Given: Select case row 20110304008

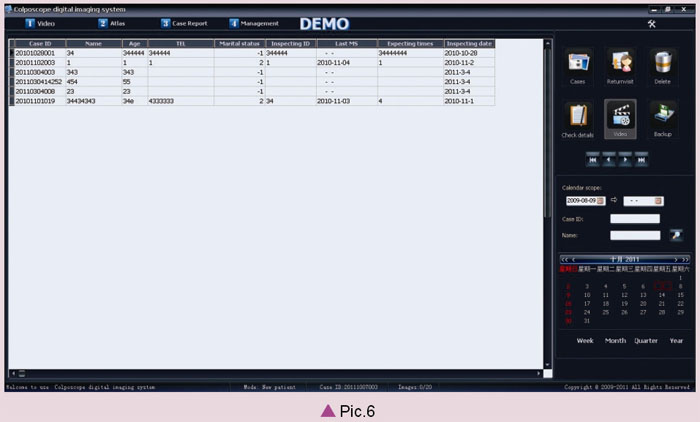Looking at the screenshot, I should pyautogui.click(x=252, y=92).
